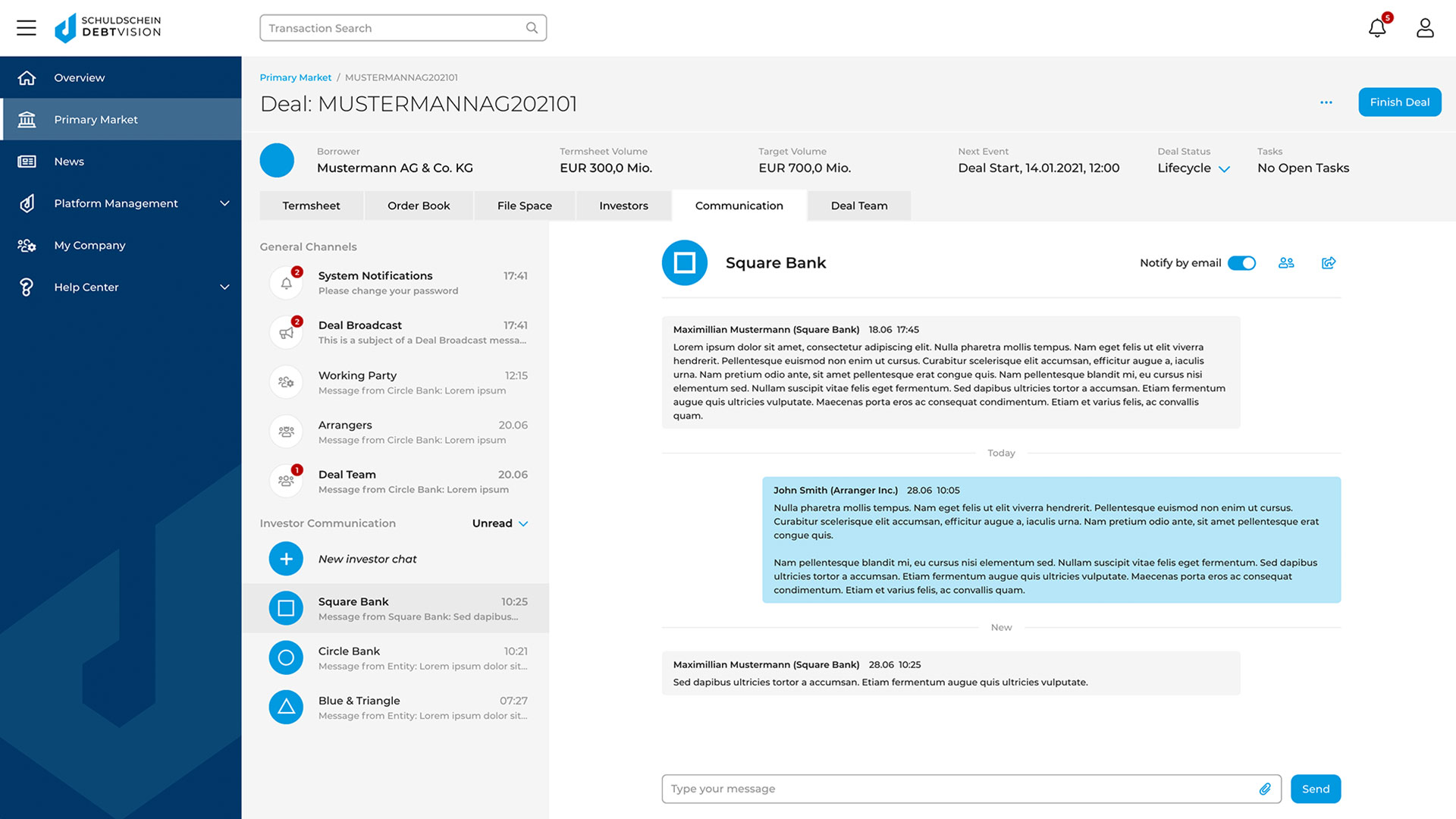Toggle the Notify by email switch
Viewport: 1456px width, 819px height.
[x=1241, y=263]
